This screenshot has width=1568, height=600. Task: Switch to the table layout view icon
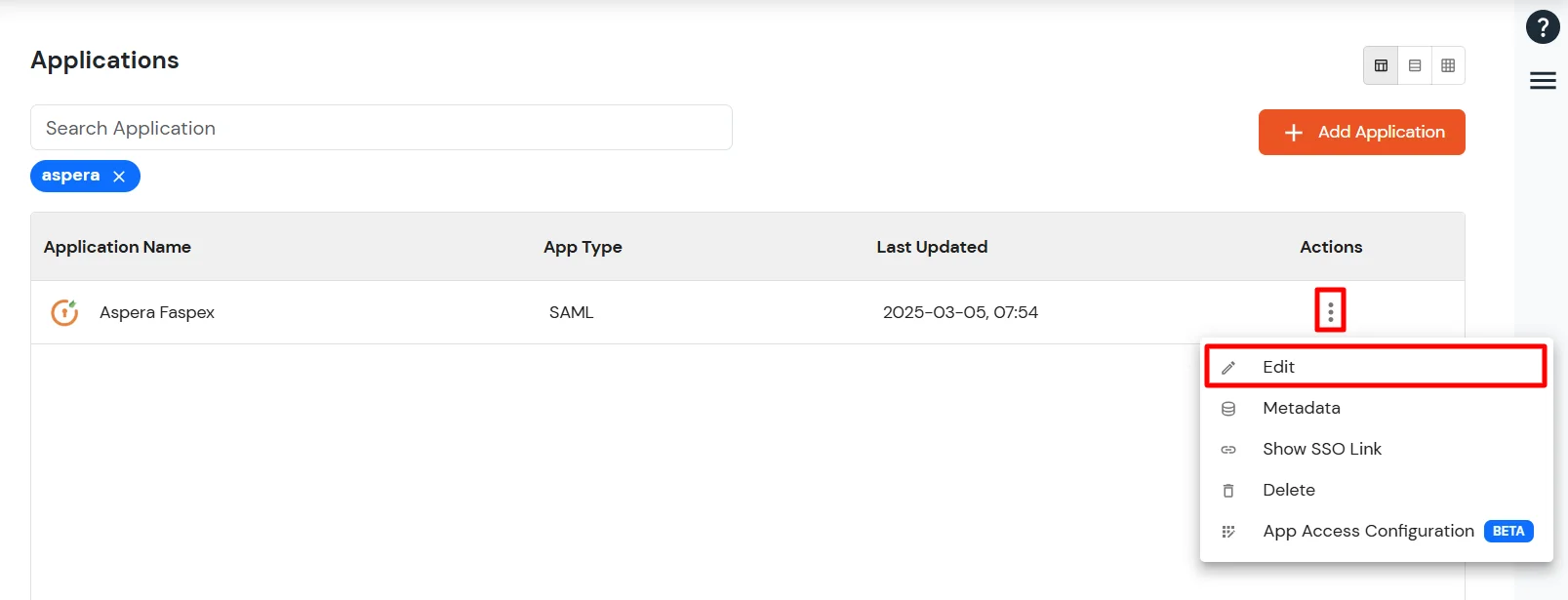(1381, 65)
